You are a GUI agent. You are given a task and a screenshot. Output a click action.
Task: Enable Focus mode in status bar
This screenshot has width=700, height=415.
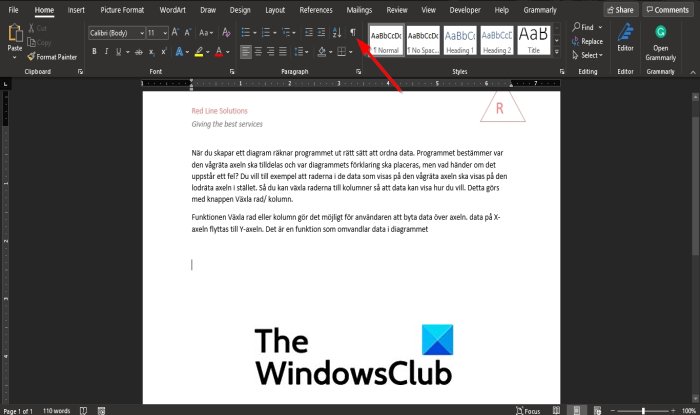pyautogui.click(x=528, y=411)
